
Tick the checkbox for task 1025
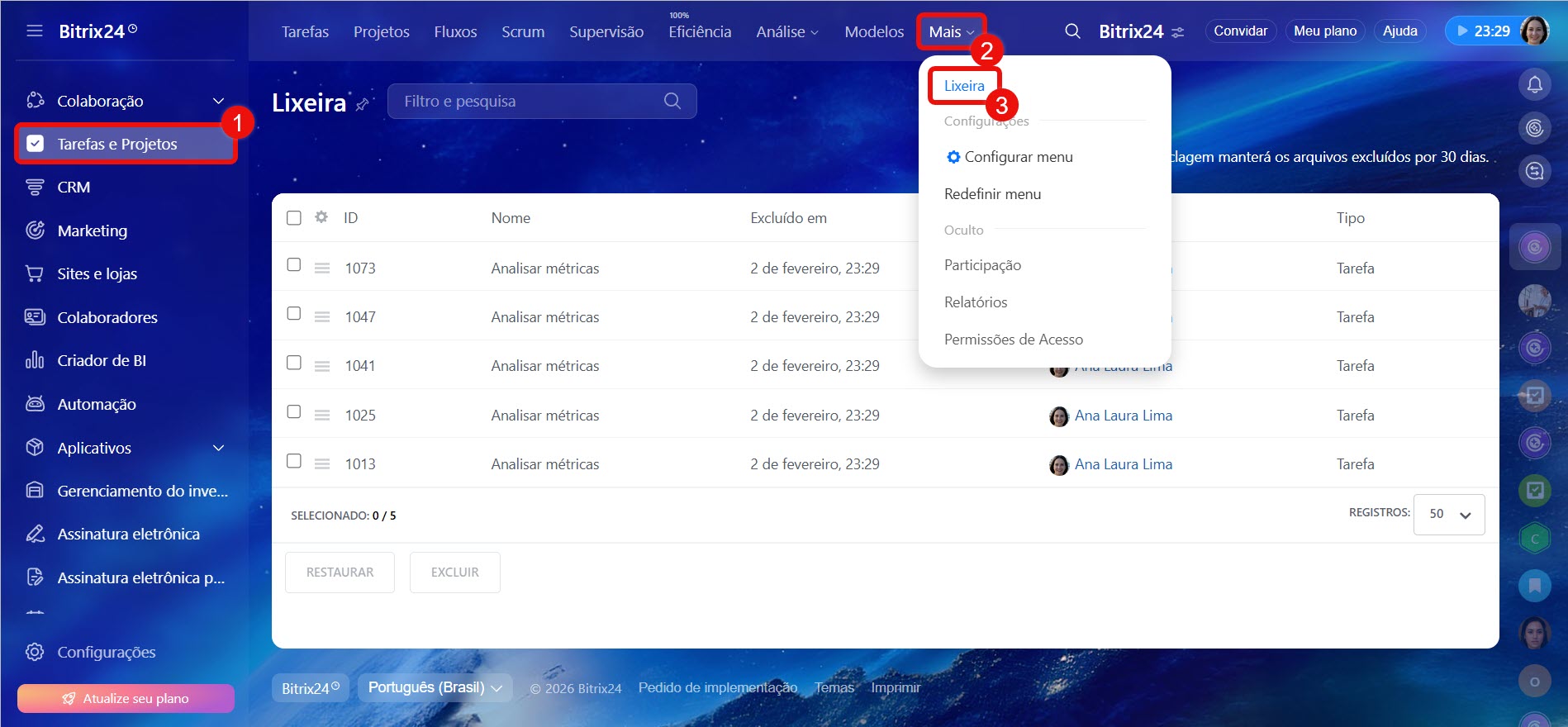coord(294,411)
